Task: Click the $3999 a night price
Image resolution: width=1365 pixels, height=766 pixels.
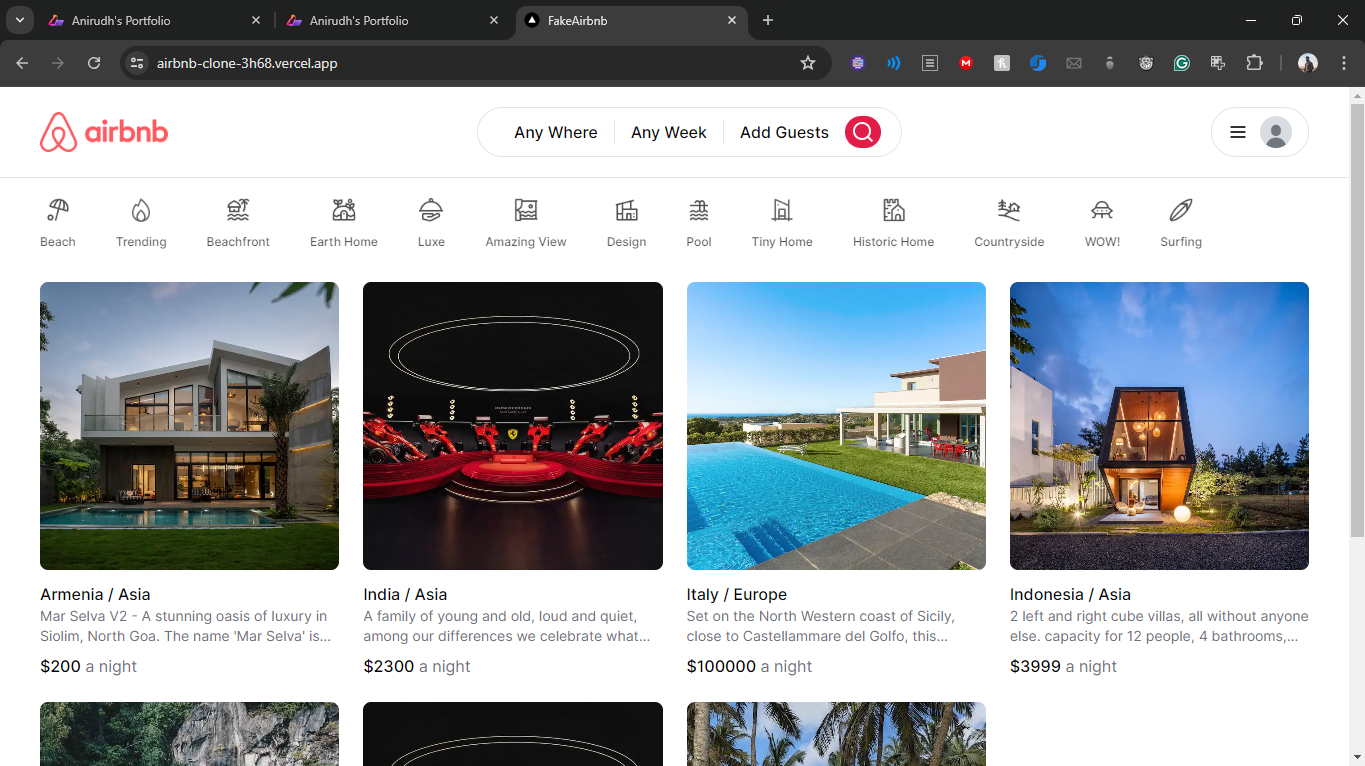Action: click(1063, 666)
